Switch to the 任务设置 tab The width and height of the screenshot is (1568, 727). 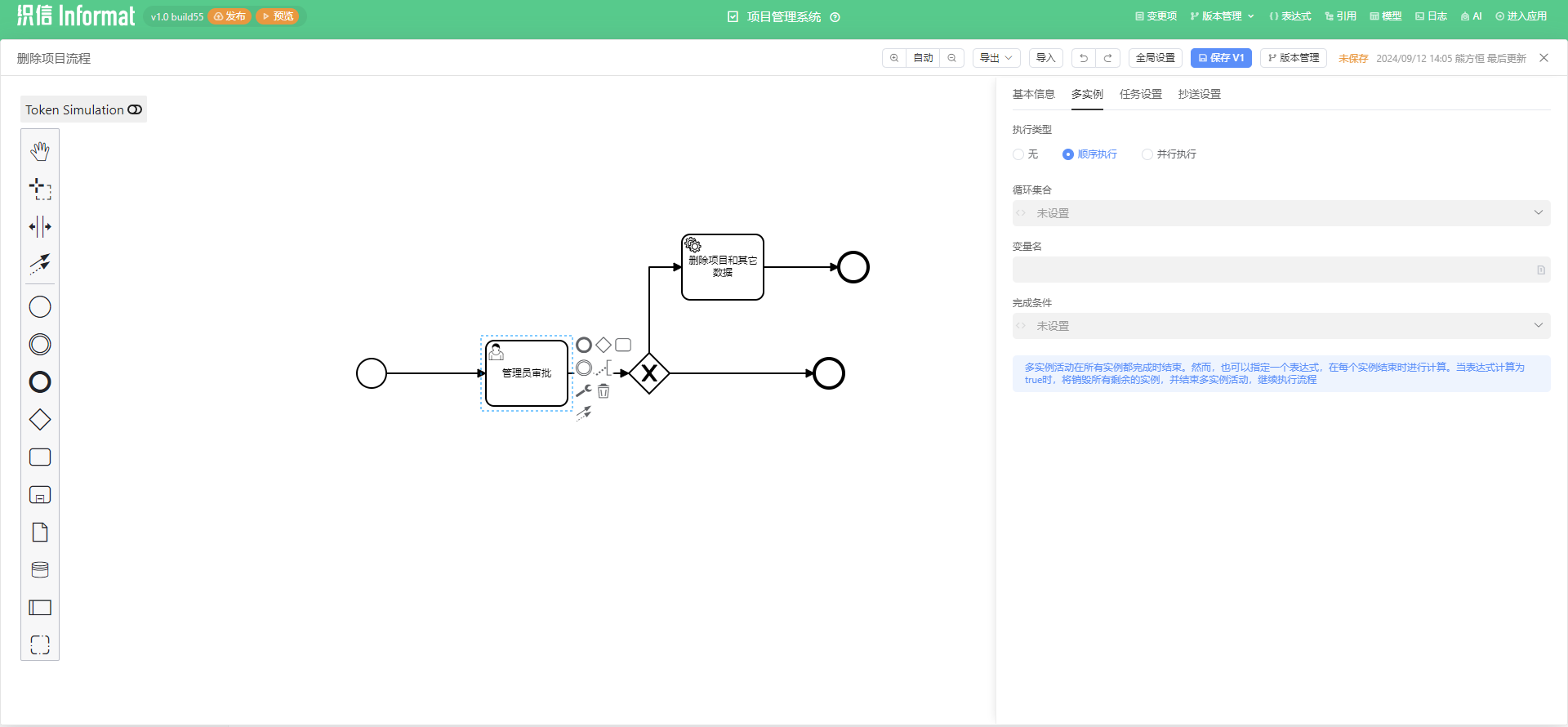click(1141, 95)
